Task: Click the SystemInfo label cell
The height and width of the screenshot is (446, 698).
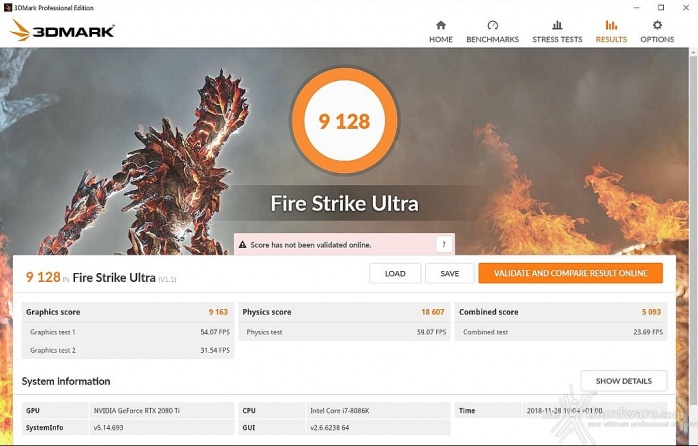Action: pos(55,427)
